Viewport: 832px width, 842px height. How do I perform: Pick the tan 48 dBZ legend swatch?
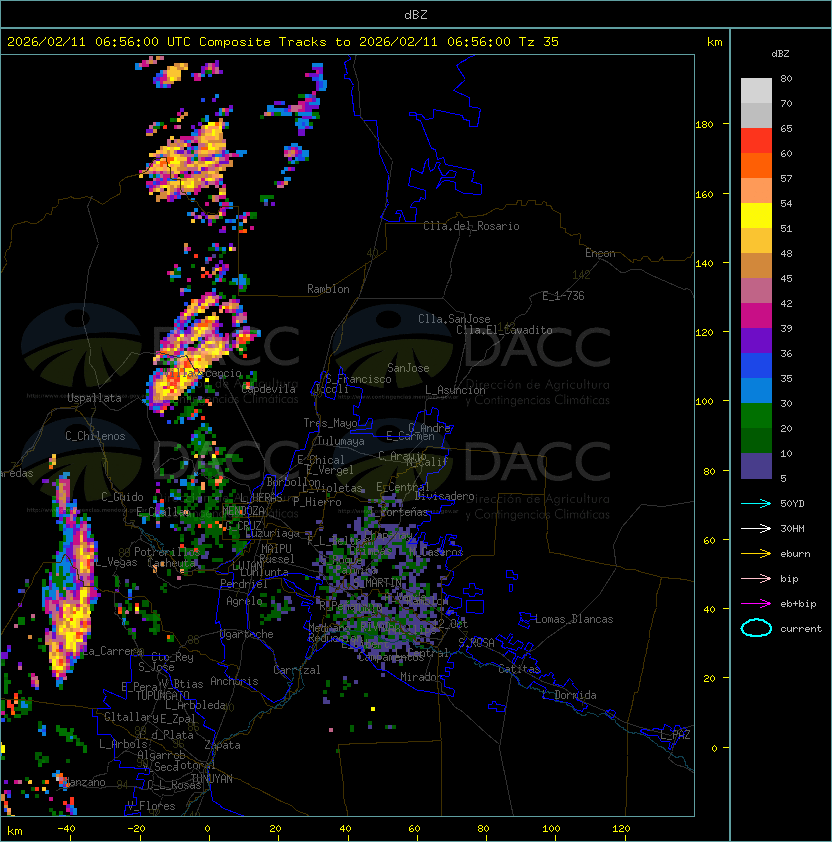point(756,266)
